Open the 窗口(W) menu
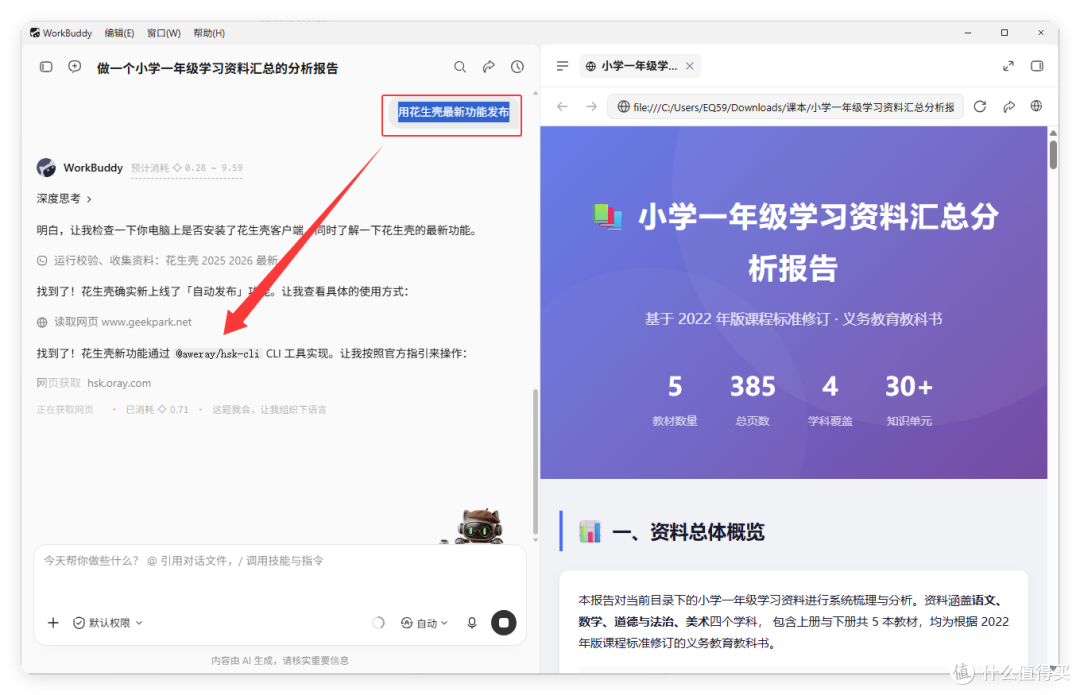1080x695 pixels. (163, 33)
